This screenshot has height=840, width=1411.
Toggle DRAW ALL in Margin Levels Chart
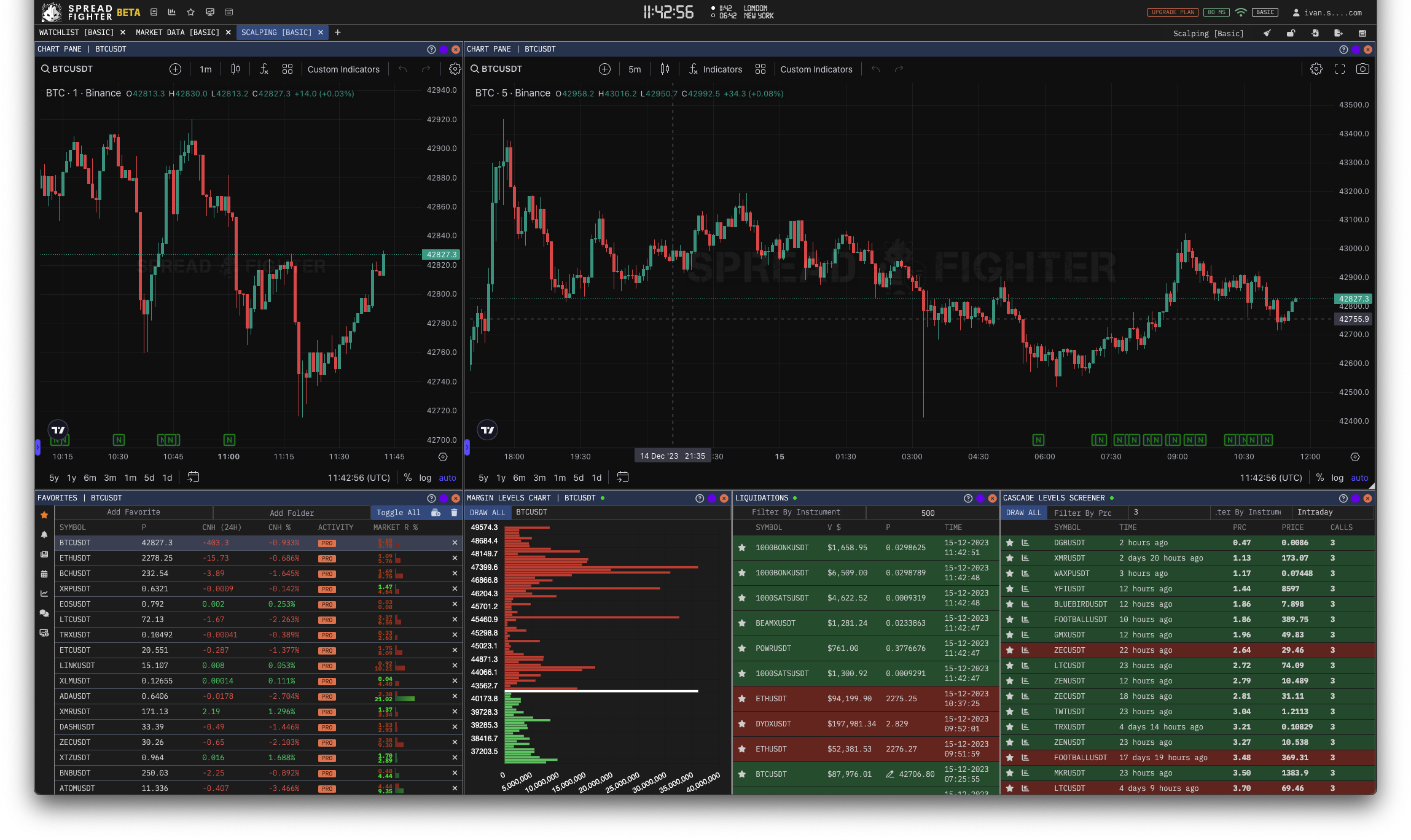pyautogui.click(x=488, y=513)
